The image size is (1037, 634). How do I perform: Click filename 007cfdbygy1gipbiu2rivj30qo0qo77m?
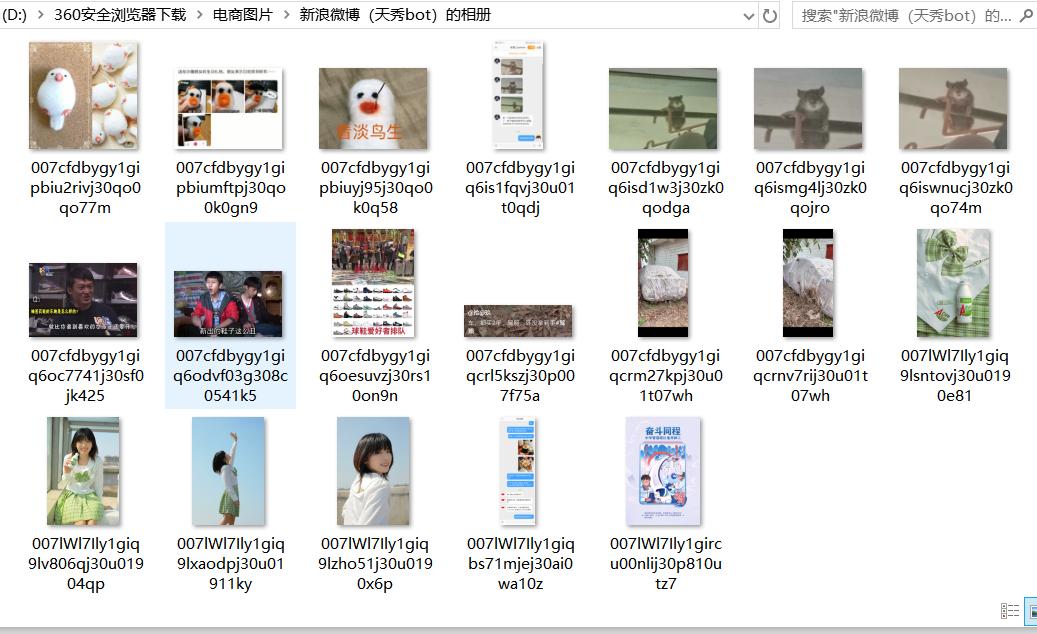click(85, 188)
